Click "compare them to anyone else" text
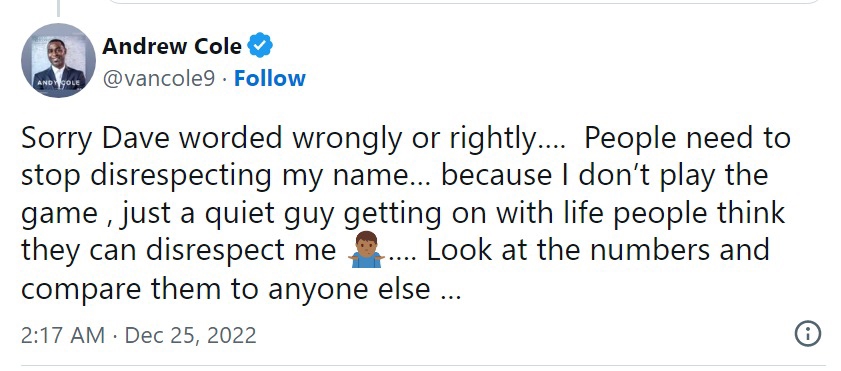Image resolution: width=841 pixels, height=371 pixels. click(225, 289)
